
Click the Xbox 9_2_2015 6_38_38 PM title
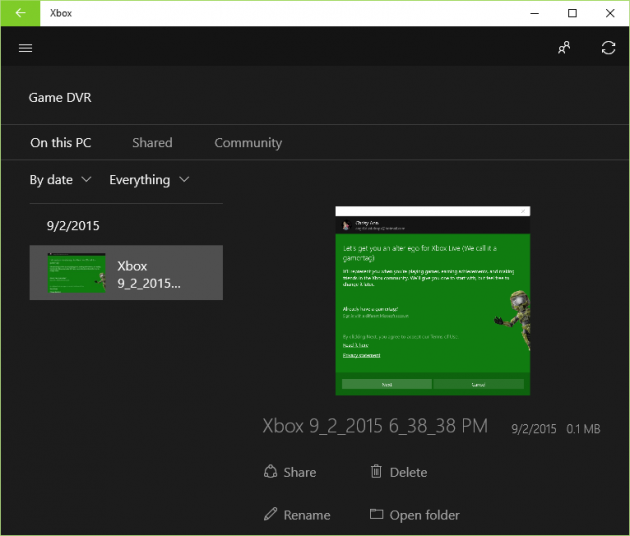pyautogui.click(x=375, y=426)
